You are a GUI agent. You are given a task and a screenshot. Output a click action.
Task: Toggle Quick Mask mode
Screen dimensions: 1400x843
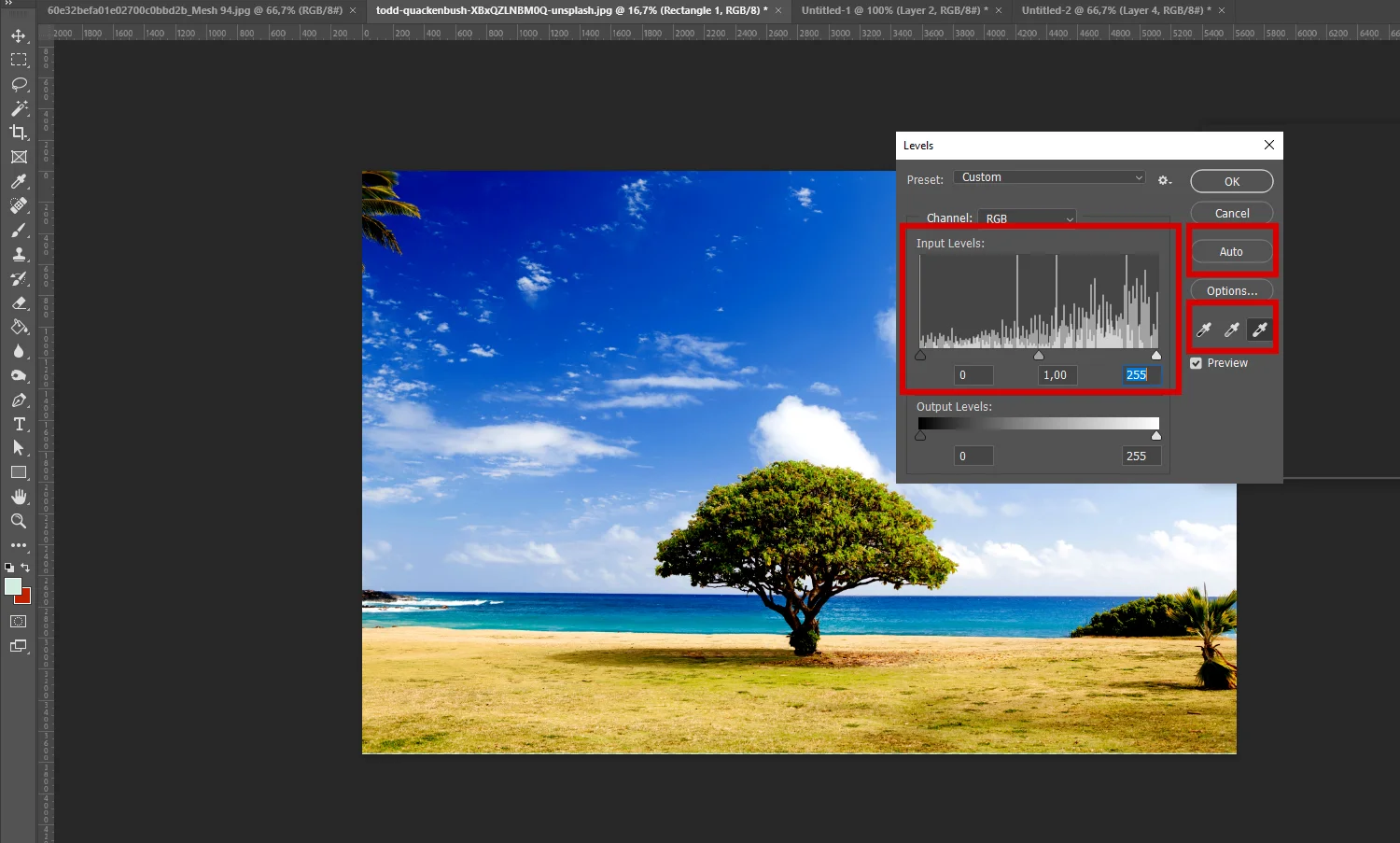[x=19, y=622]
